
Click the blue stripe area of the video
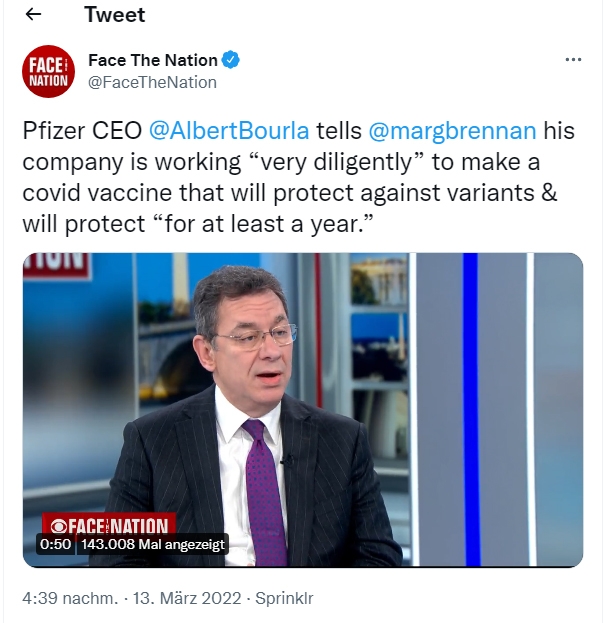coord(470,410)
